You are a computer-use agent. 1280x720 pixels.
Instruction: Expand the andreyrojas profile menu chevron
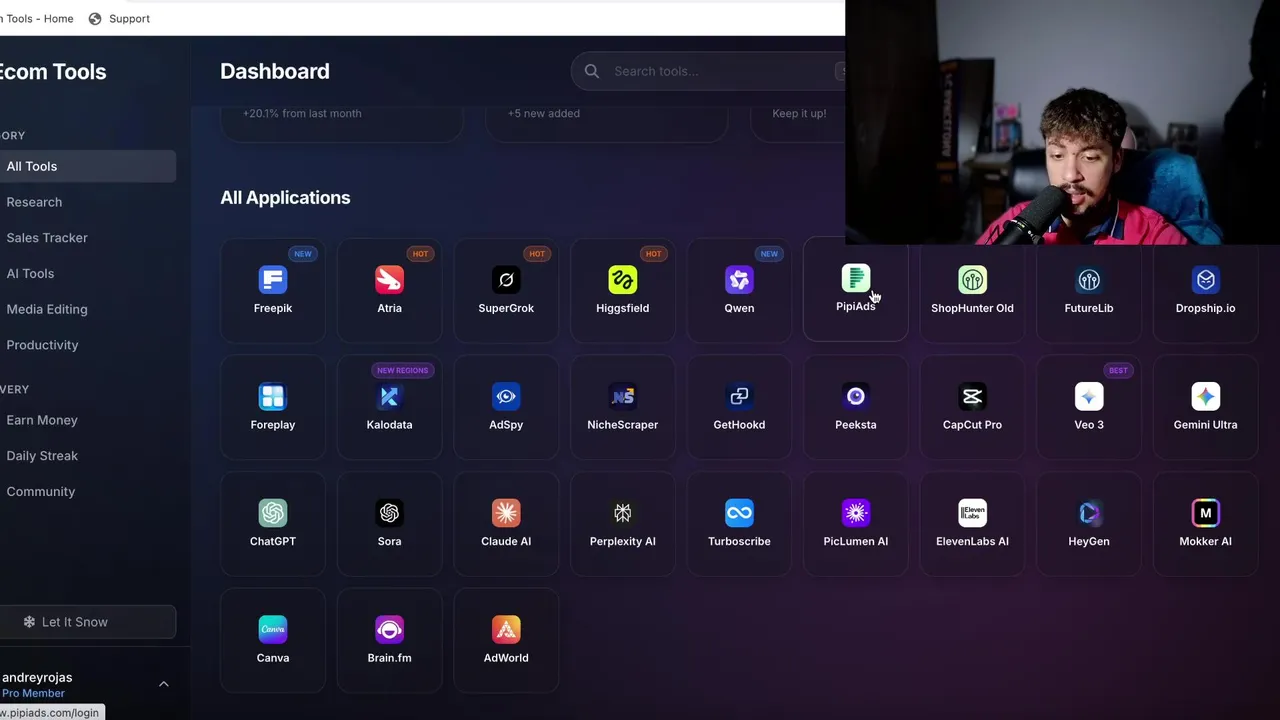[x=164, y=684]
